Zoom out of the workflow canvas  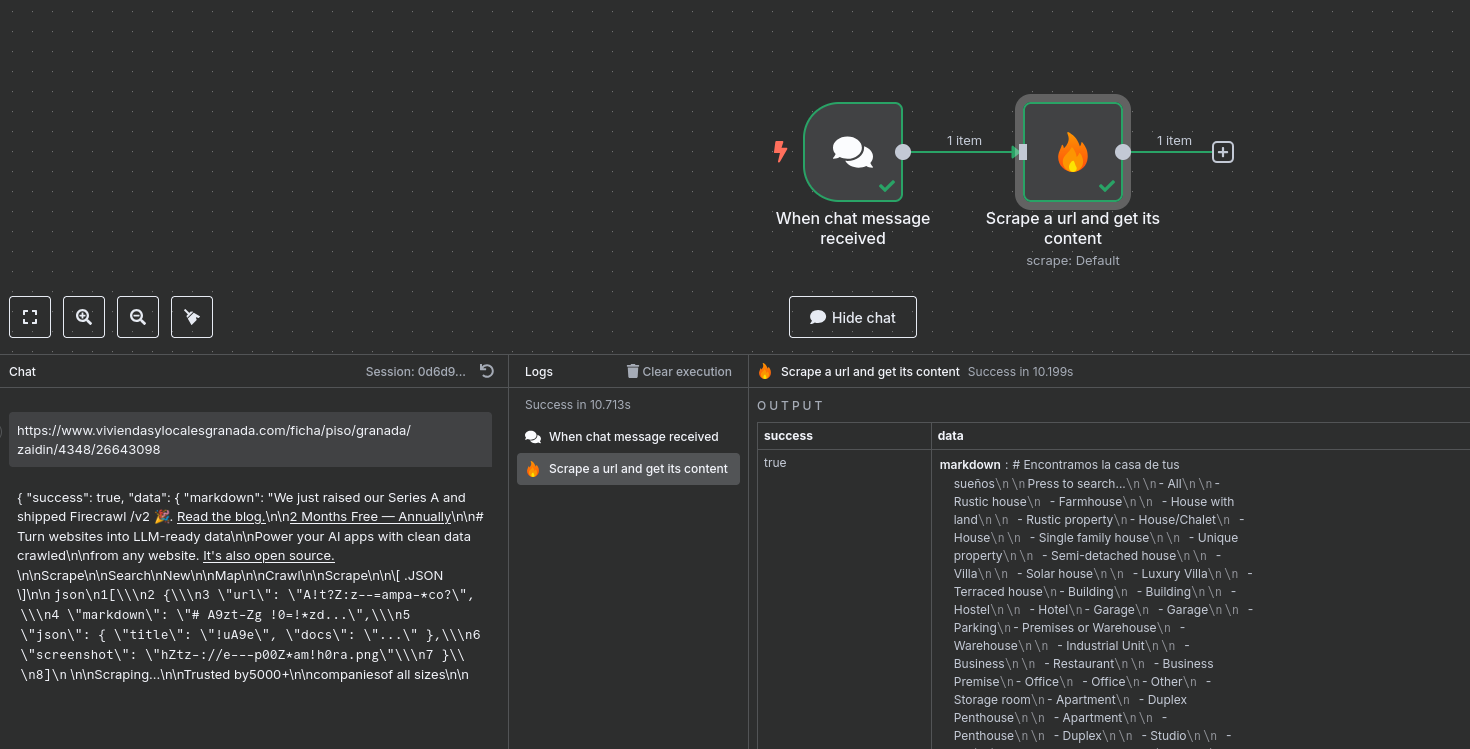pos(138,317)
